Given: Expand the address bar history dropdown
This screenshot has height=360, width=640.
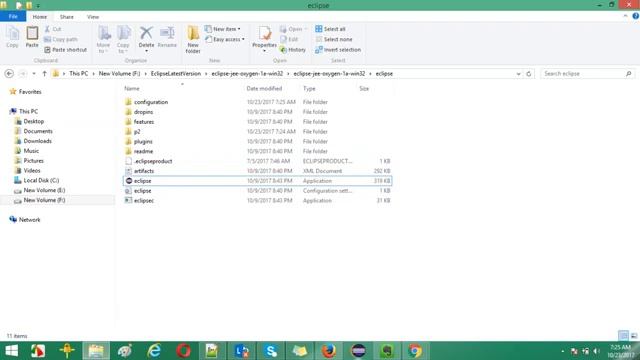Looking at the screenshot, I should tap(518, 74).
